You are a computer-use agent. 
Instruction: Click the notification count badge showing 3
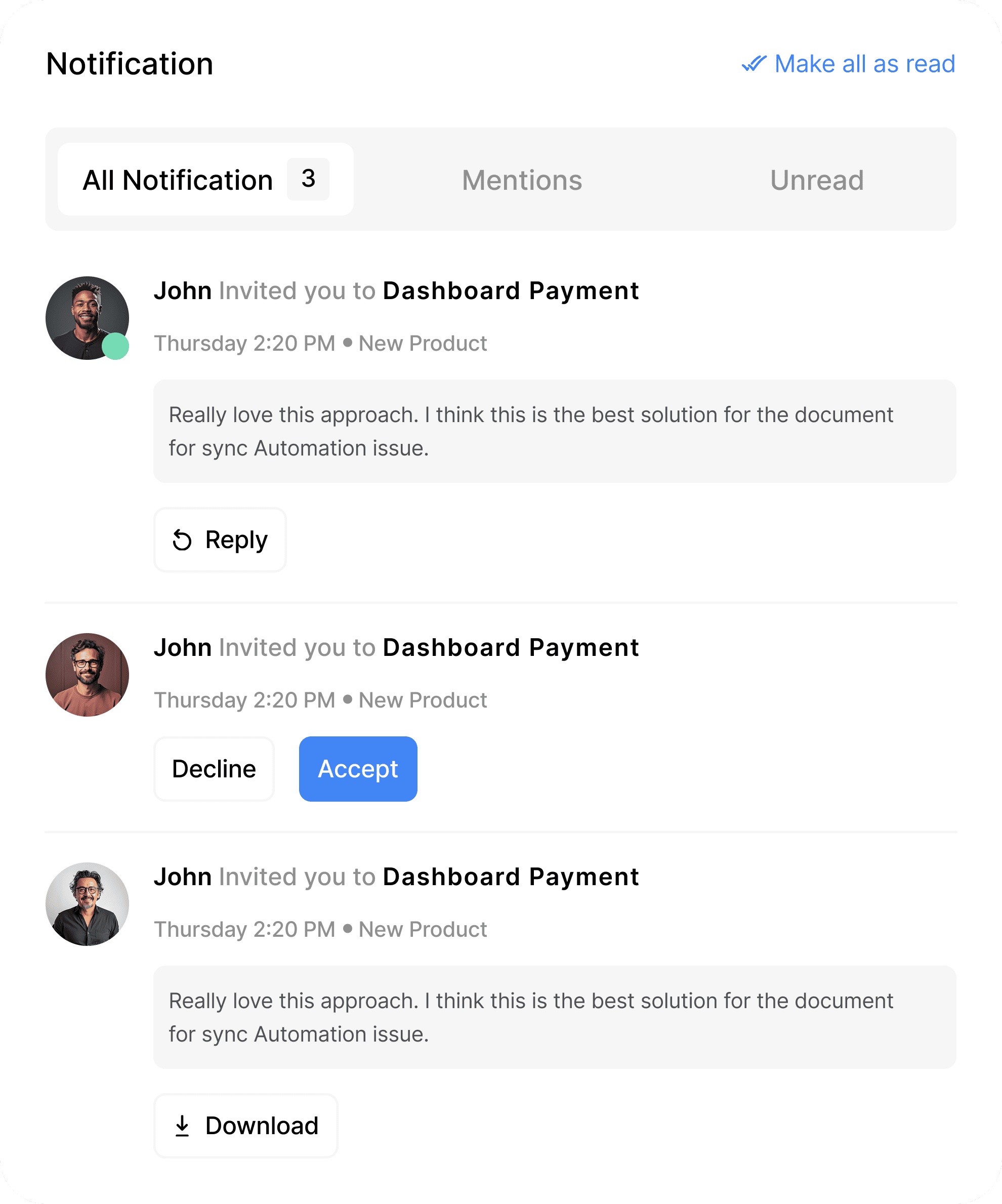308,179
